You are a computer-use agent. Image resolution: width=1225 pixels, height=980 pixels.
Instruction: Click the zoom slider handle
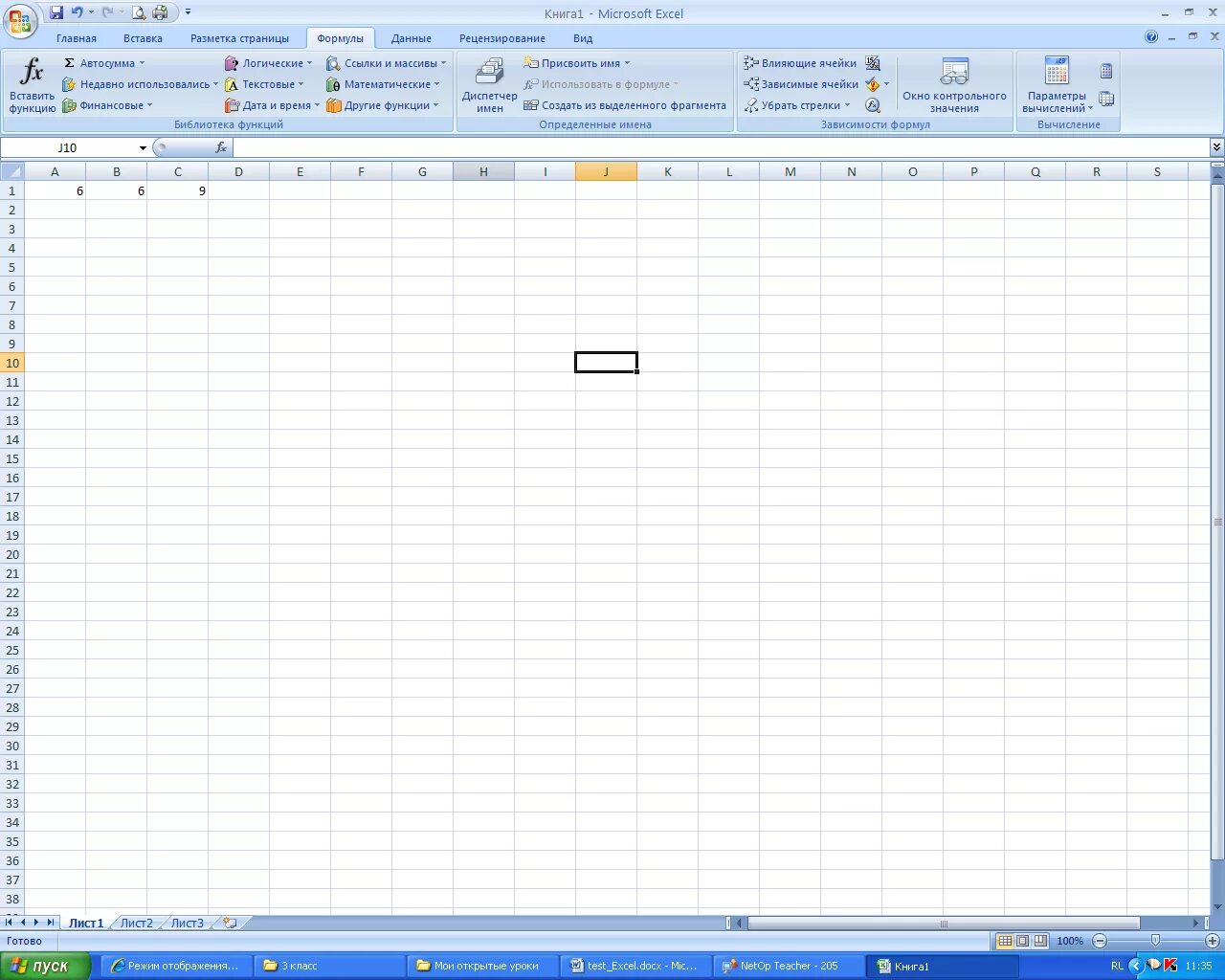[x=1155, y=941]
